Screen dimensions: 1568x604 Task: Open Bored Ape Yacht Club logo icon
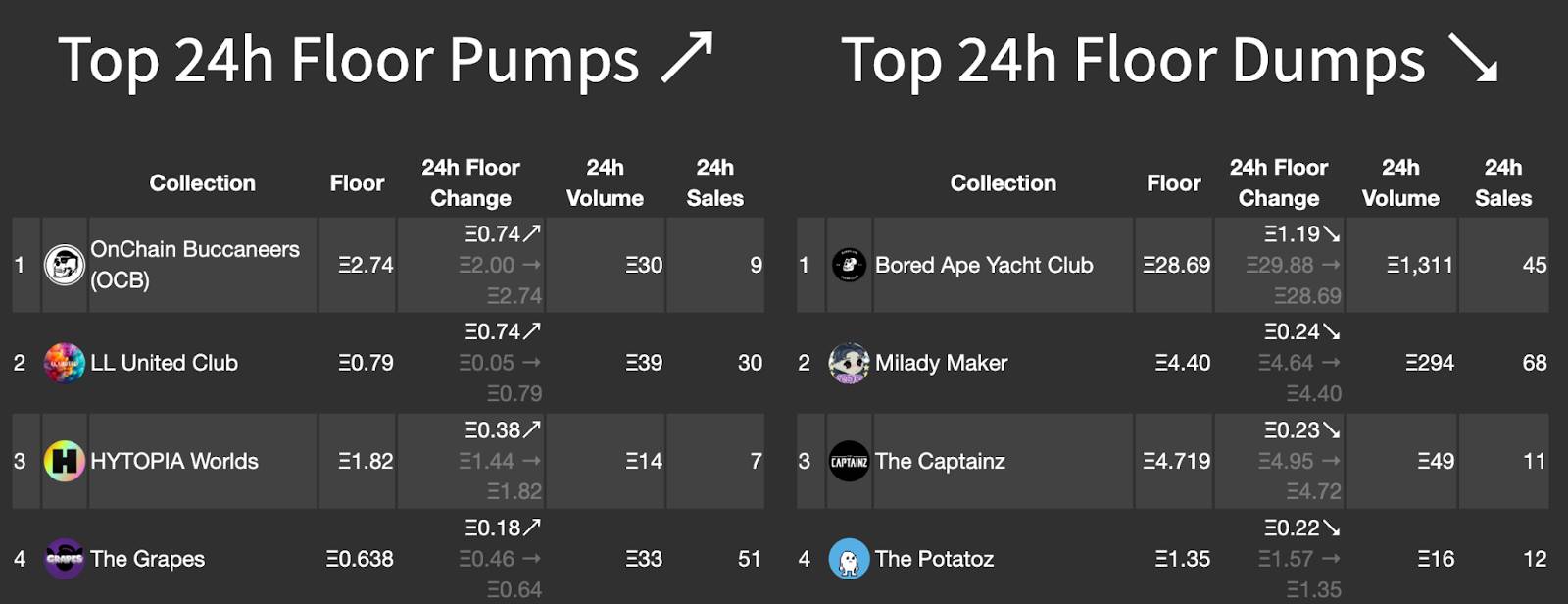click(x=849, y=265)
